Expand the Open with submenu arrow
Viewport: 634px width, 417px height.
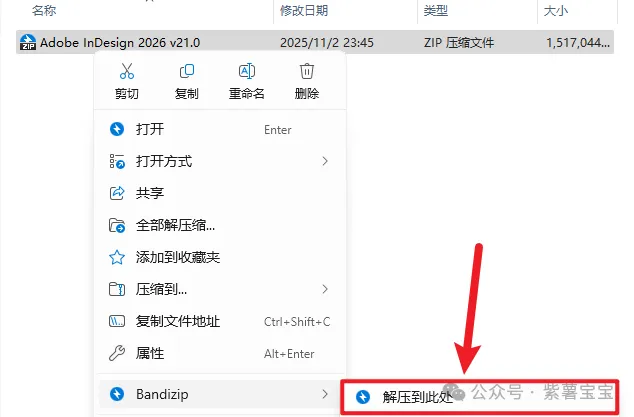pyautogui.click(x=325, y=161)
